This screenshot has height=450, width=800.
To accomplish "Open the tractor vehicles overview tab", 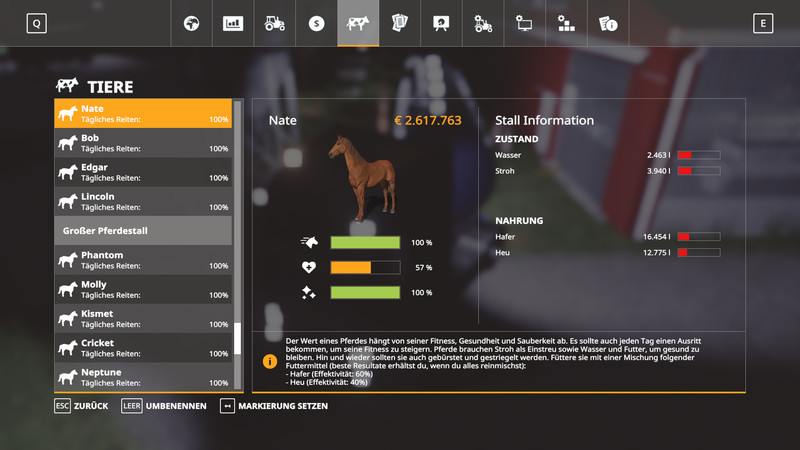I will 274,23.
